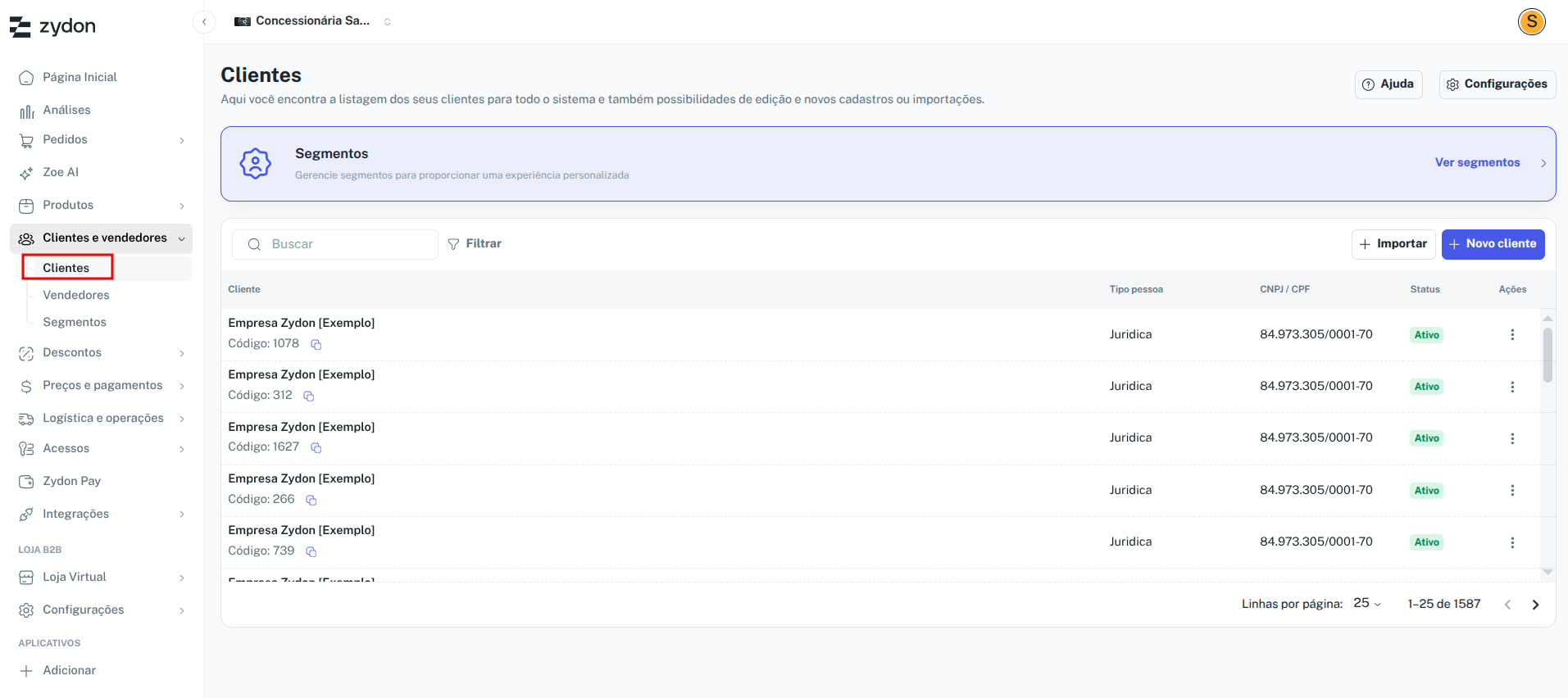Screen dimensions: 1568x698
Task: Copy the client code 1627
Action: click(x=316, y=448)
